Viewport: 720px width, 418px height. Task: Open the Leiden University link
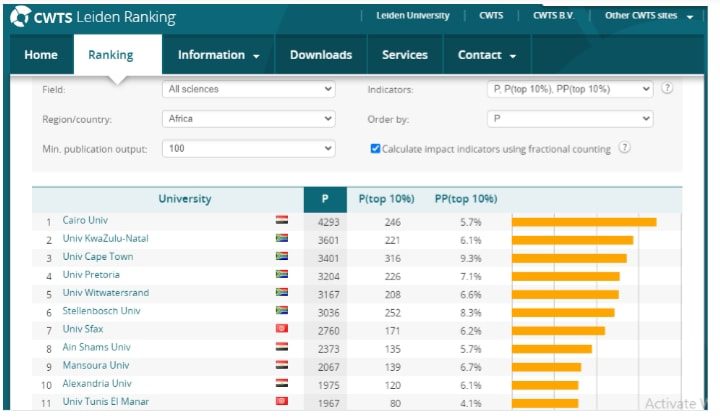pos(413,16)
